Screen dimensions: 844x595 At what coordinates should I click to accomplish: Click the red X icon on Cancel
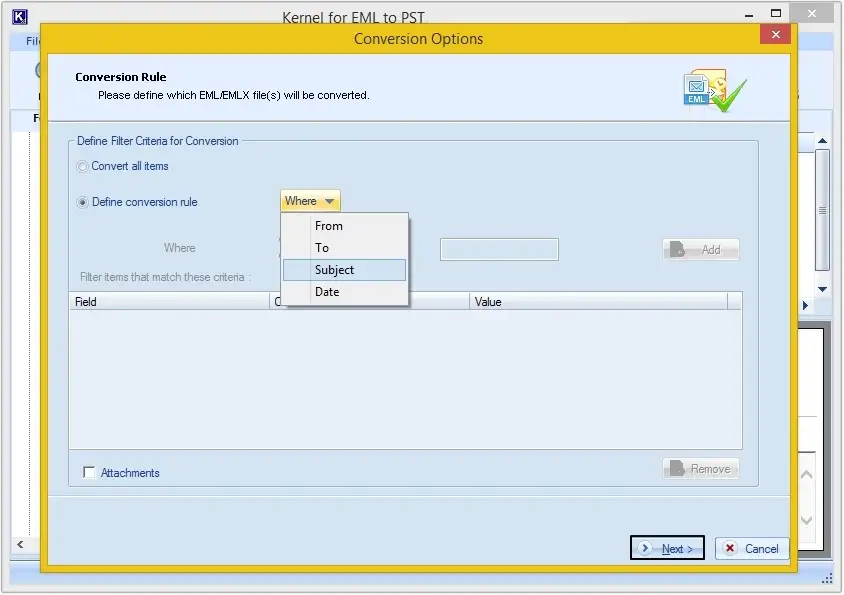[730, 548]
